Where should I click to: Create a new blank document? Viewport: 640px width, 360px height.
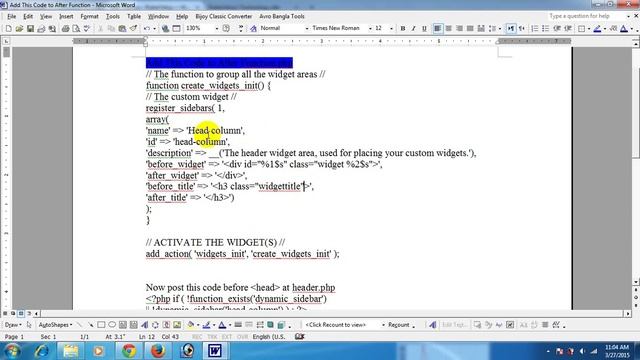(x=8, y=29)
